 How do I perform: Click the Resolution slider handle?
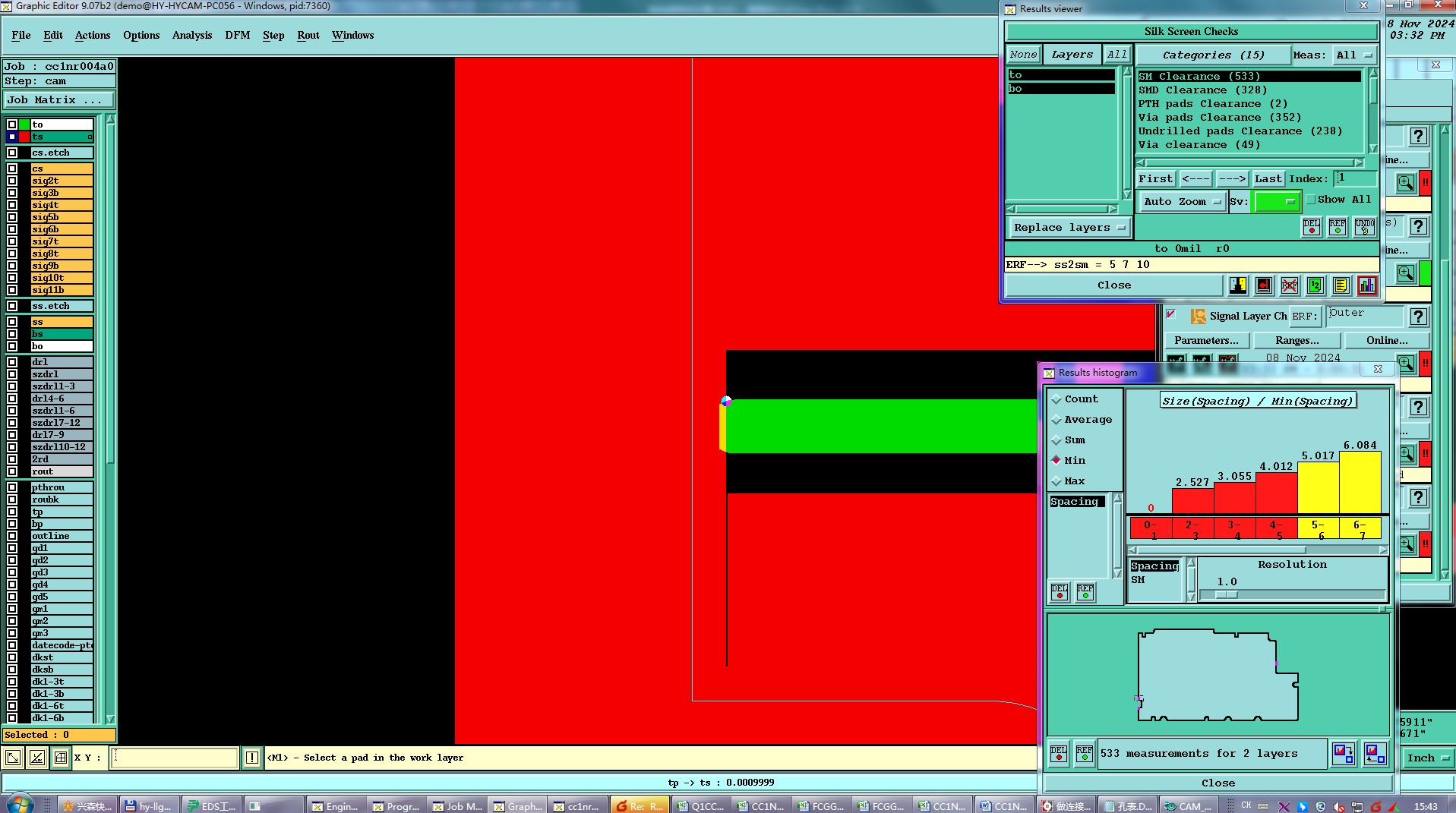[x=1226, y=595]
